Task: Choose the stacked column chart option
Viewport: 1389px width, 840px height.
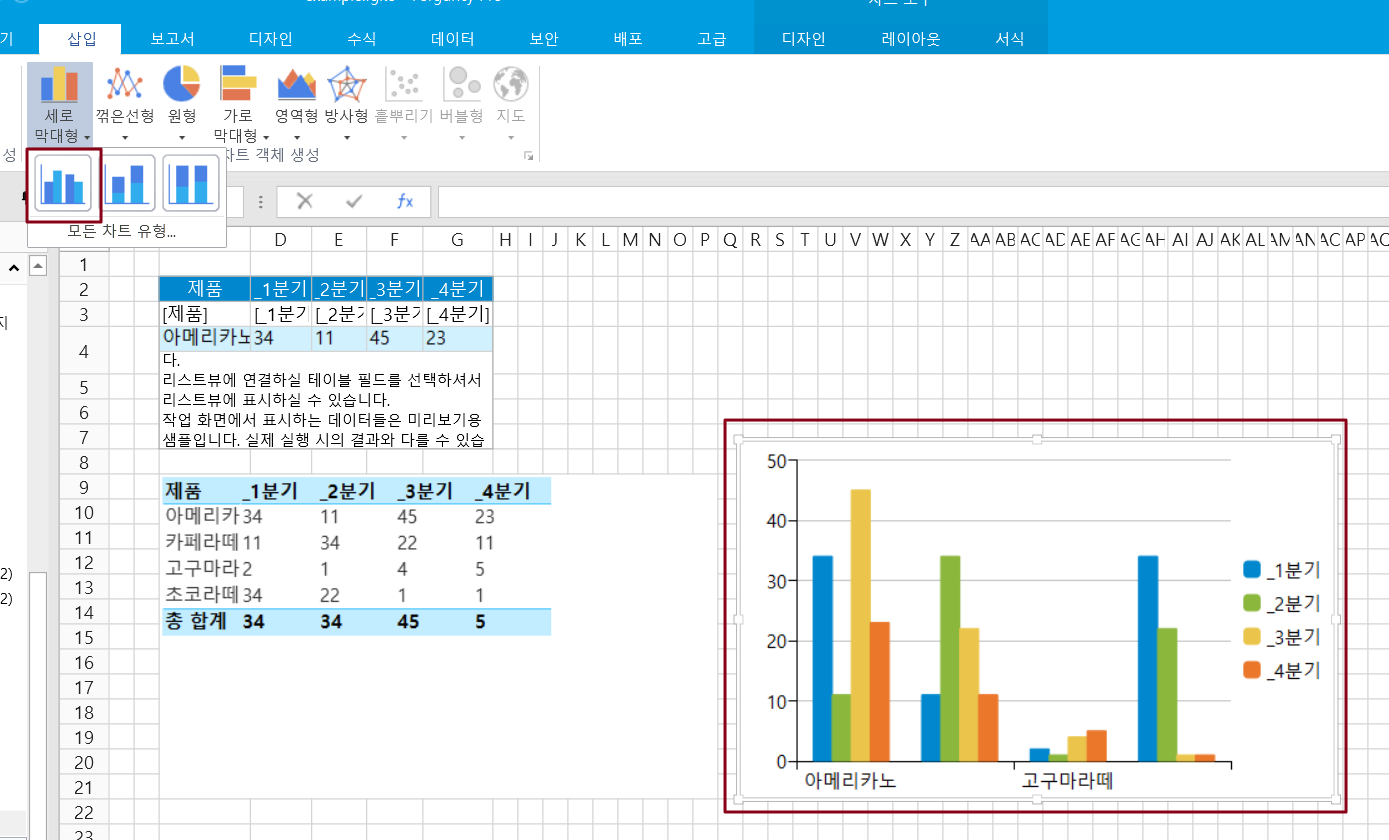Action: point(129,184)
